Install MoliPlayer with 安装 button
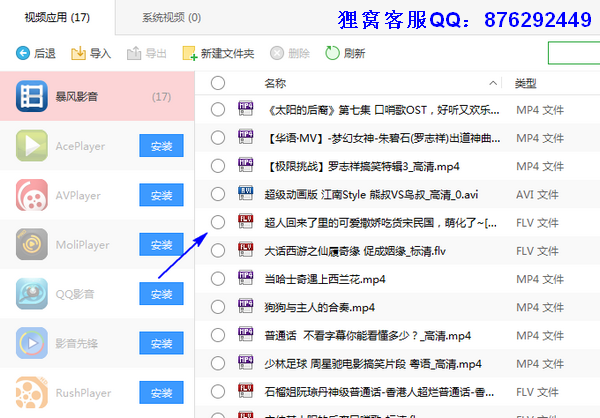The image size is (600, 418). click(161, 244)
